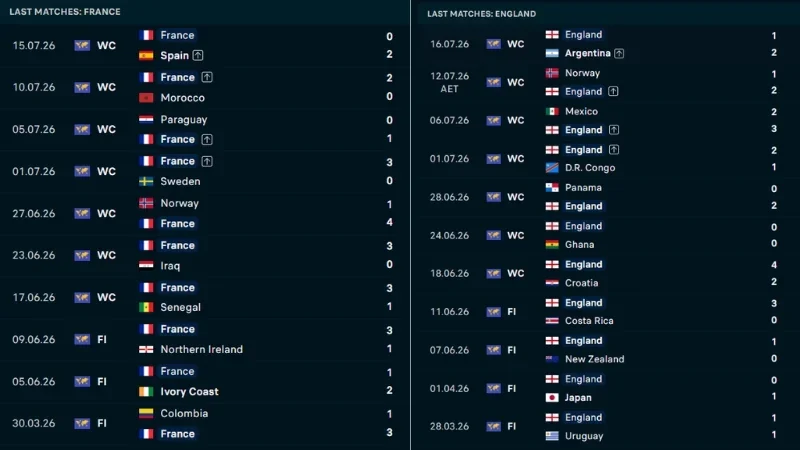The height and width of the screenshot is (450, 800).
Task: Click the competition icon for 11.06.26 match
Action: coord(493,312)
